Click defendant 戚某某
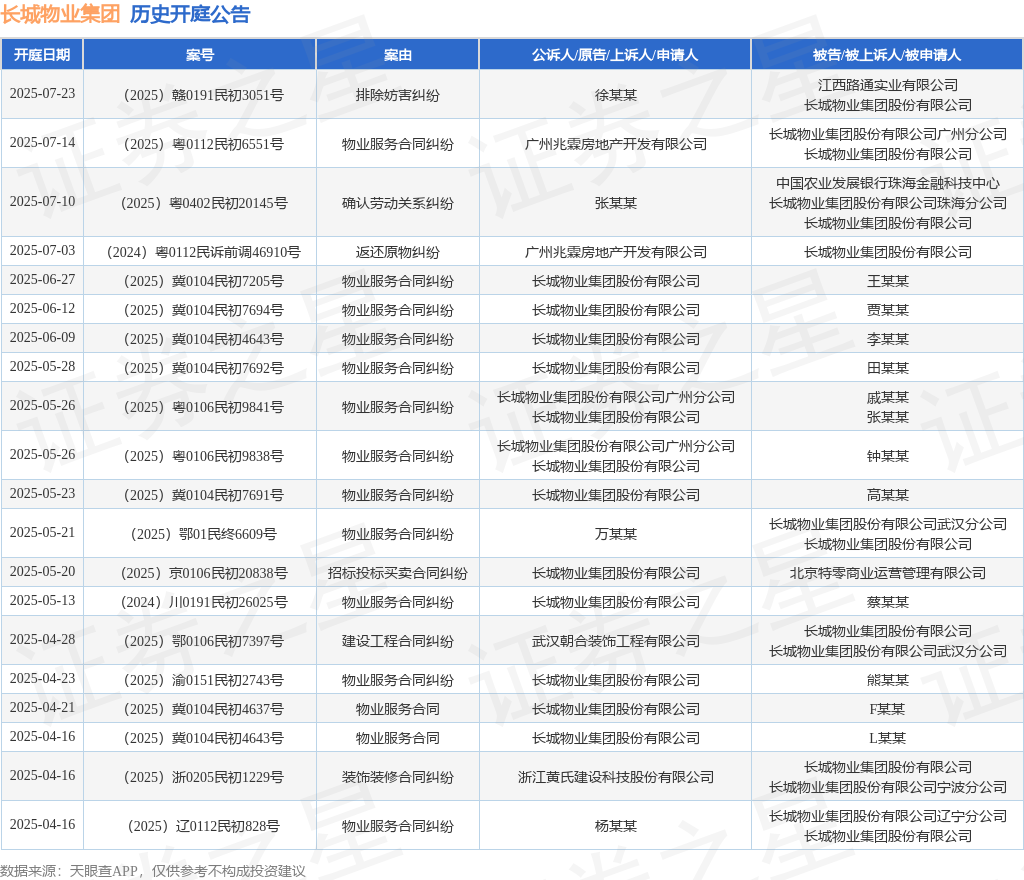Screen dimensions: 1024x880 [888, 397]
